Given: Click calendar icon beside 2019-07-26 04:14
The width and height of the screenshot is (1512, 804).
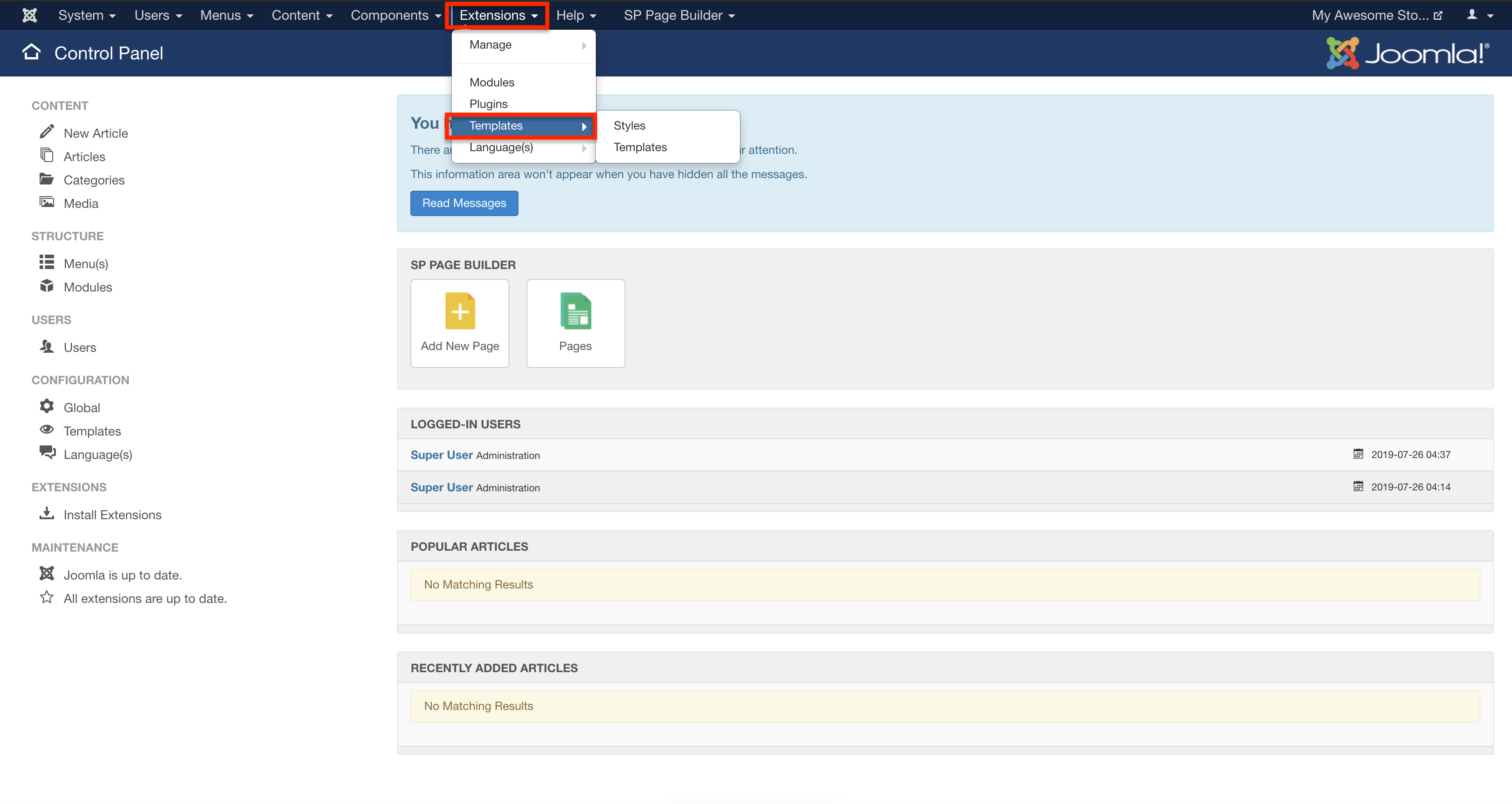Looking at the screenshot, I should (1358, 486).
